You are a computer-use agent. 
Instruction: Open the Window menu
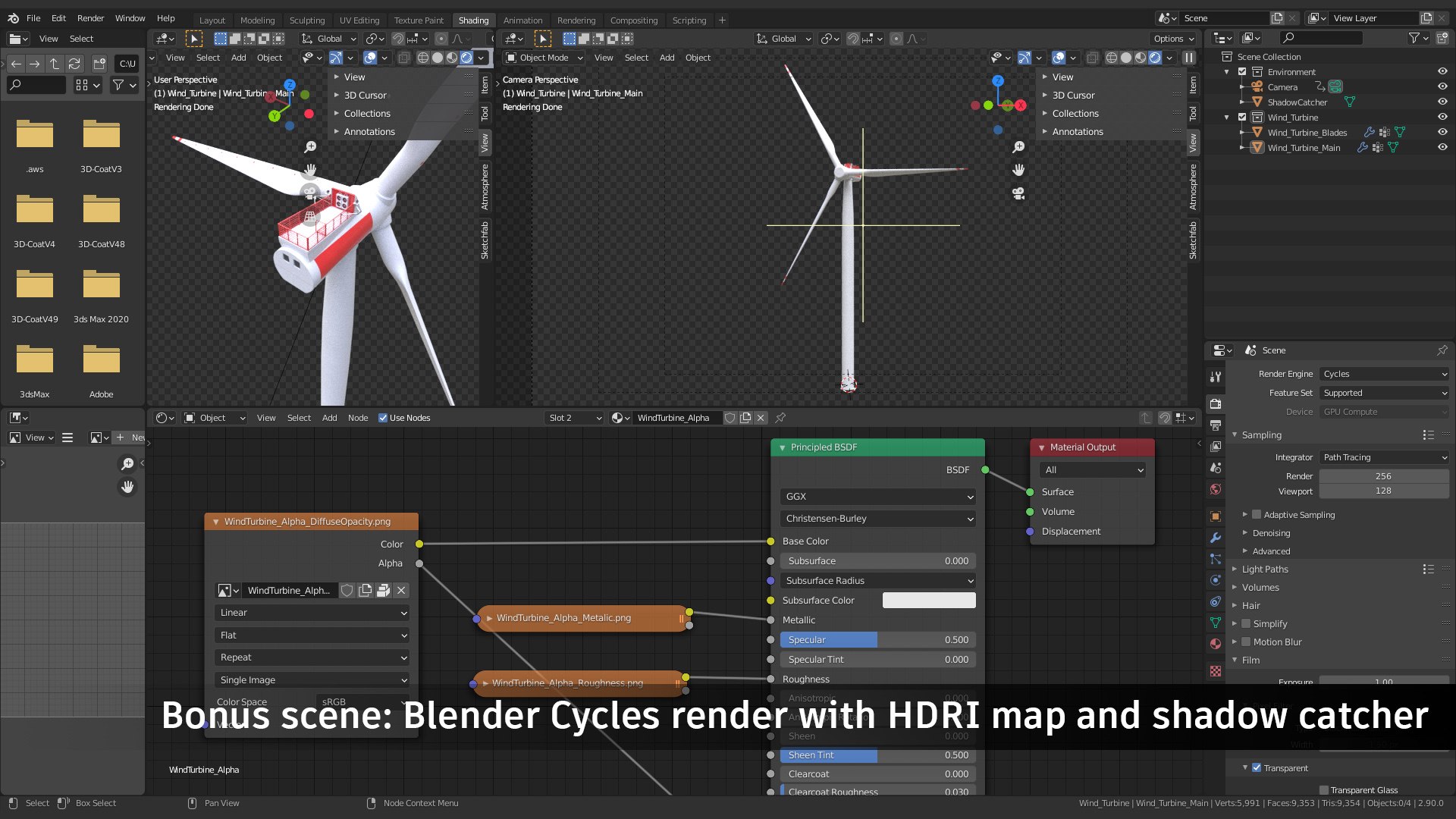tap(130, 18)
